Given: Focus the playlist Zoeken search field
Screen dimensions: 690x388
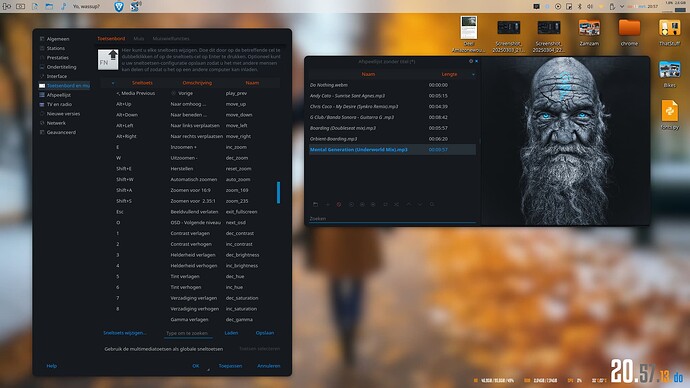Looking at the screenshot, I should click(x=392, y=219).
